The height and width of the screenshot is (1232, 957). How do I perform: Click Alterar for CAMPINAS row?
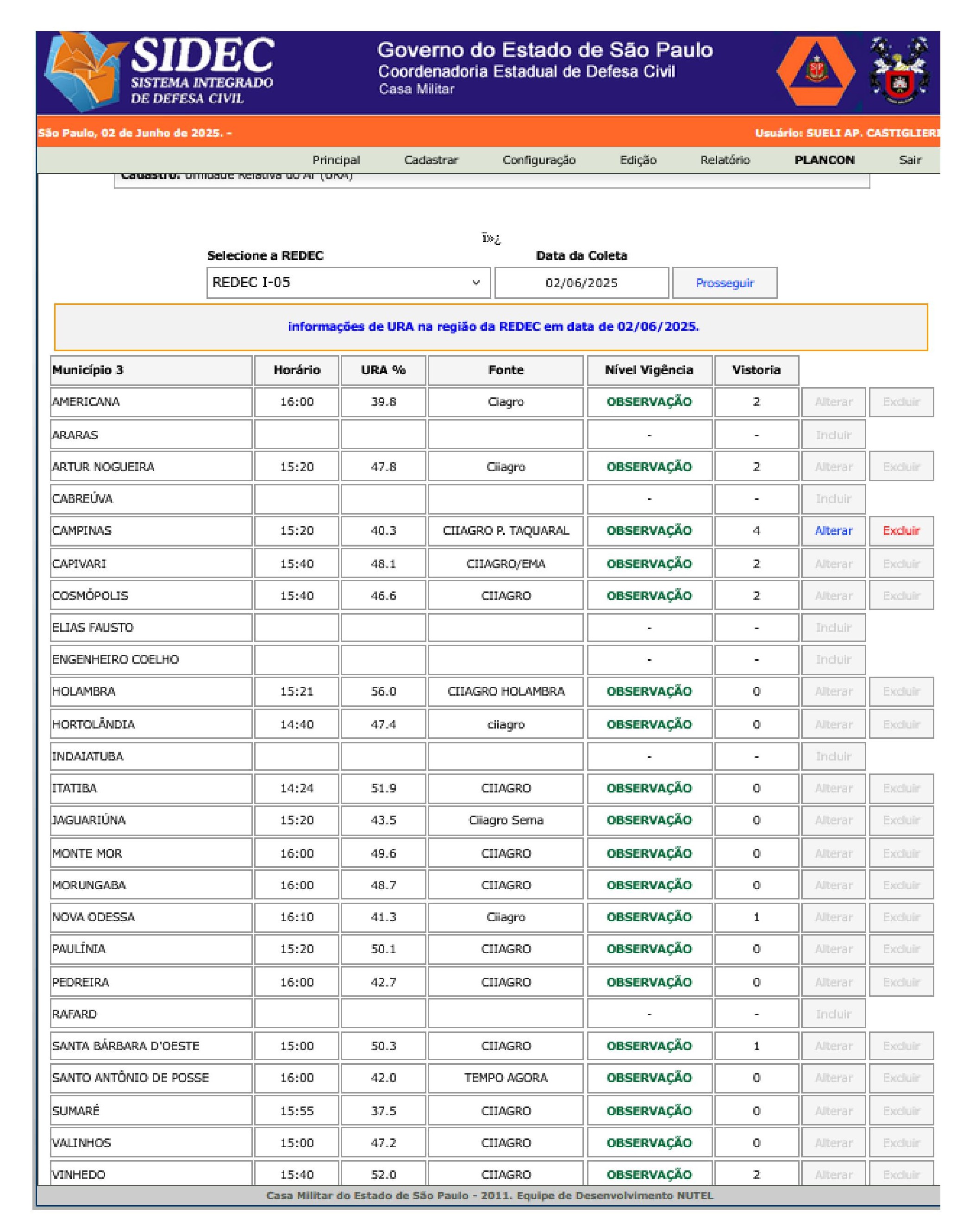point(833,531)
